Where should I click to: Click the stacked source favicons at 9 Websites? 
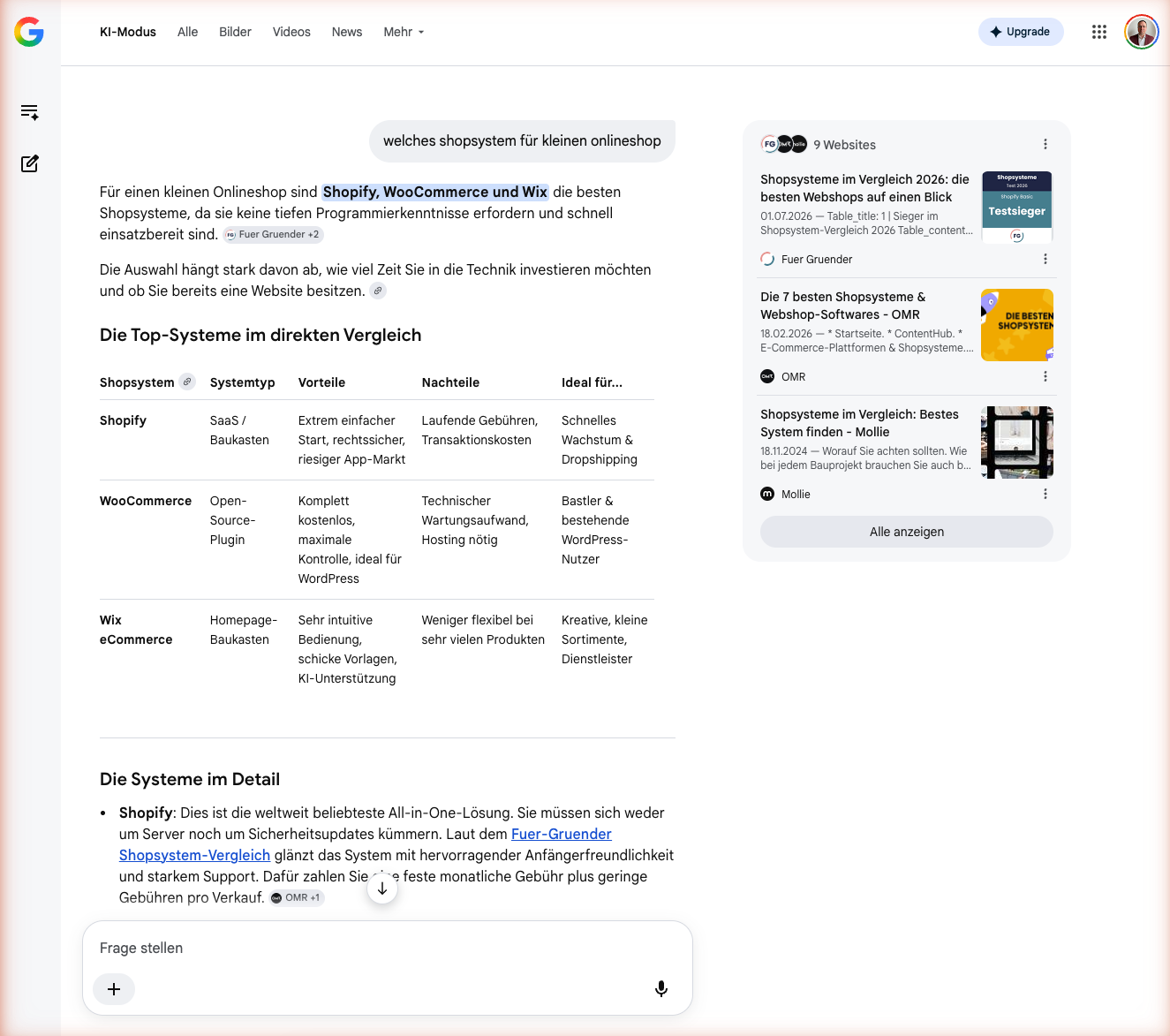(x=784, y=144)
